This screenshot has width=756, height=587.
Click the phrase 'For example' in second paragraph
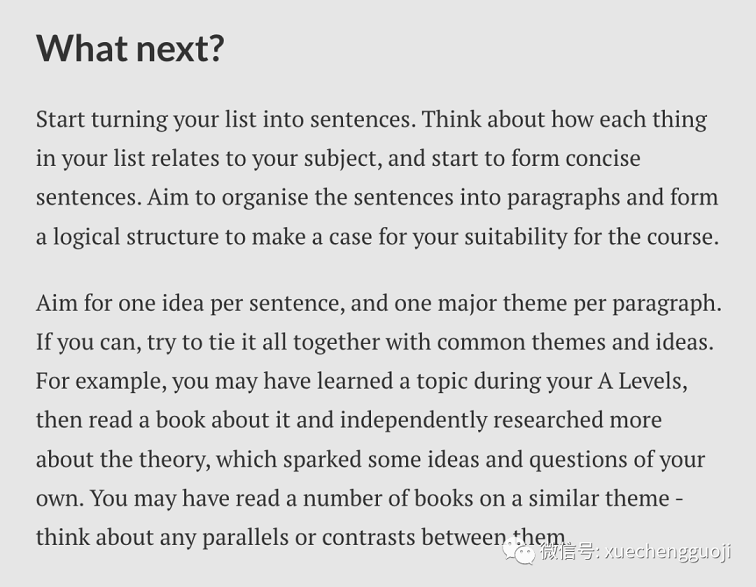(101, 382)
